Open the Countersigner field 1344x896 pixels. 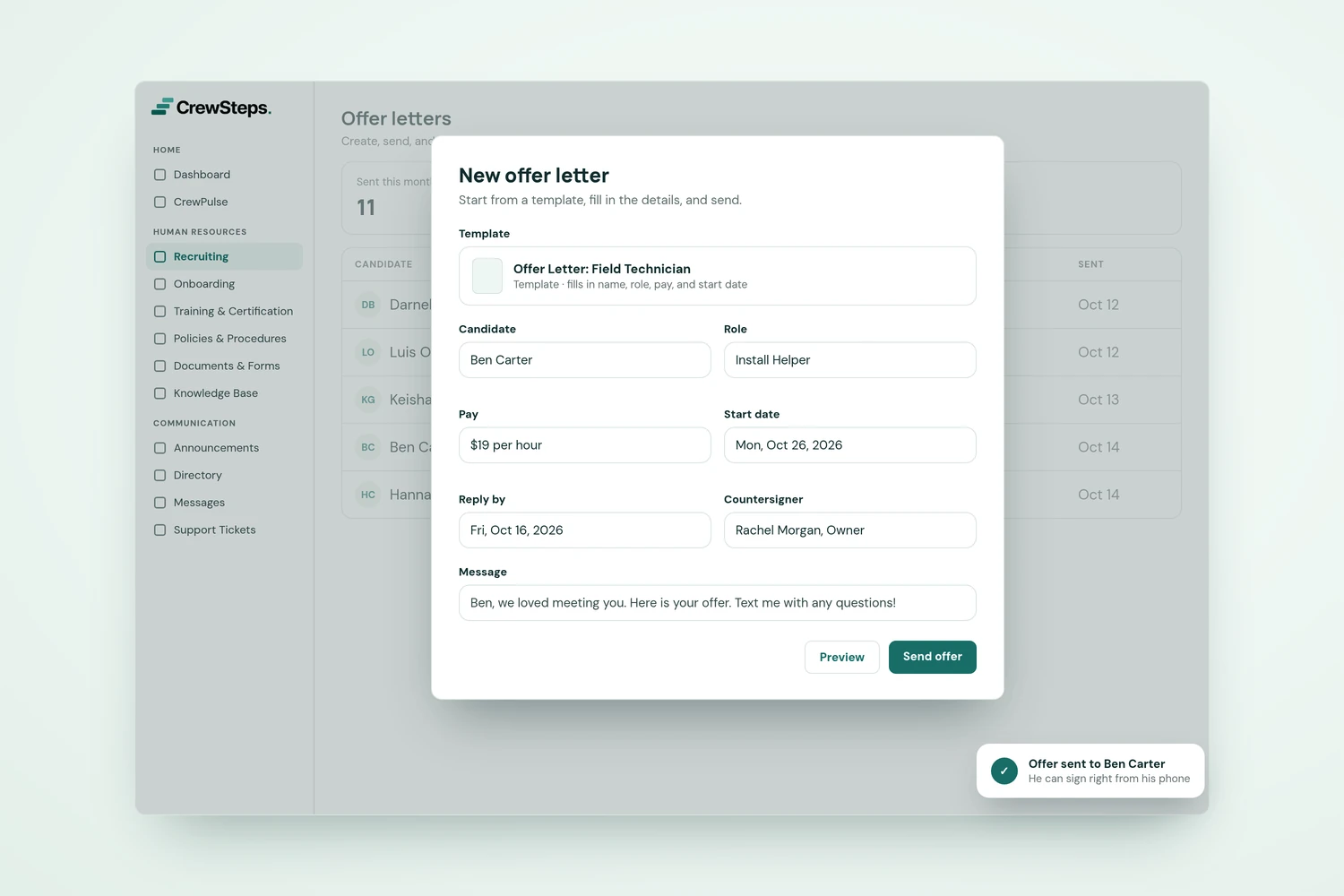pyautogui.click(x=850, y=530)
